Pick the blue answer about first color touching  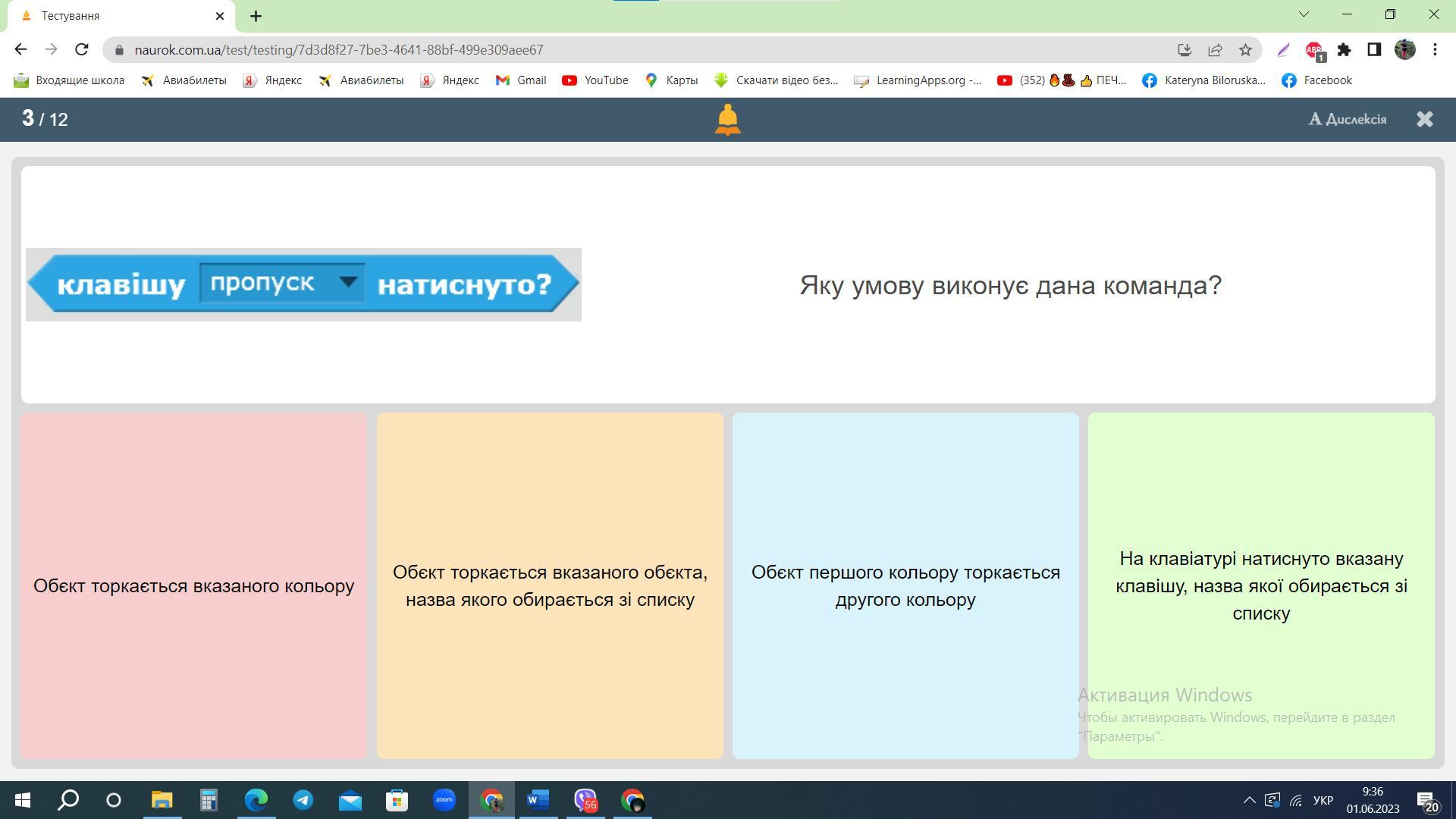coord(905,585)
